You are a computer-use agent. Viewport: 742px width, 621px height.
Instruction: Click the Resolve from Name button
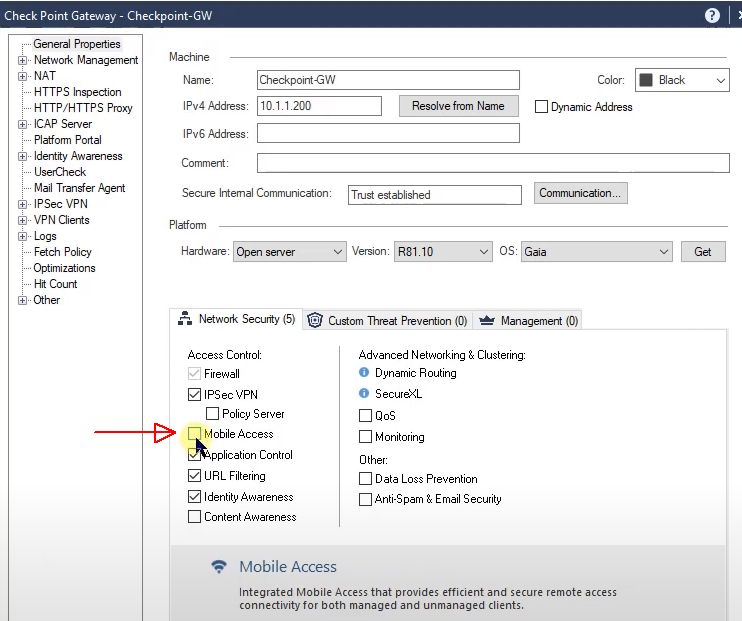click(x=458, y=106)
